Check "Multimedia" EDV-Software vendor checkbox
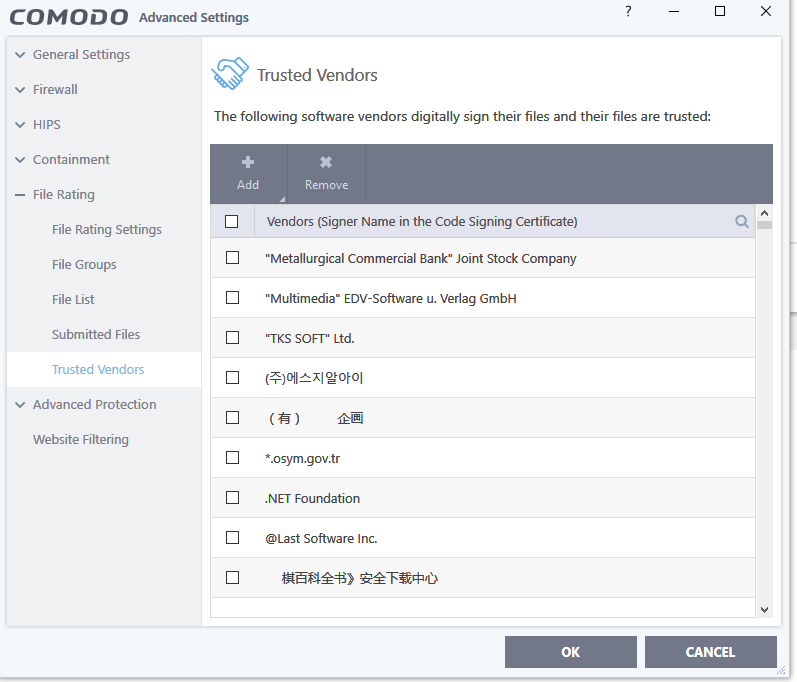Image resolution: width=797 pixels, height=682 pixels. [232, 297]
